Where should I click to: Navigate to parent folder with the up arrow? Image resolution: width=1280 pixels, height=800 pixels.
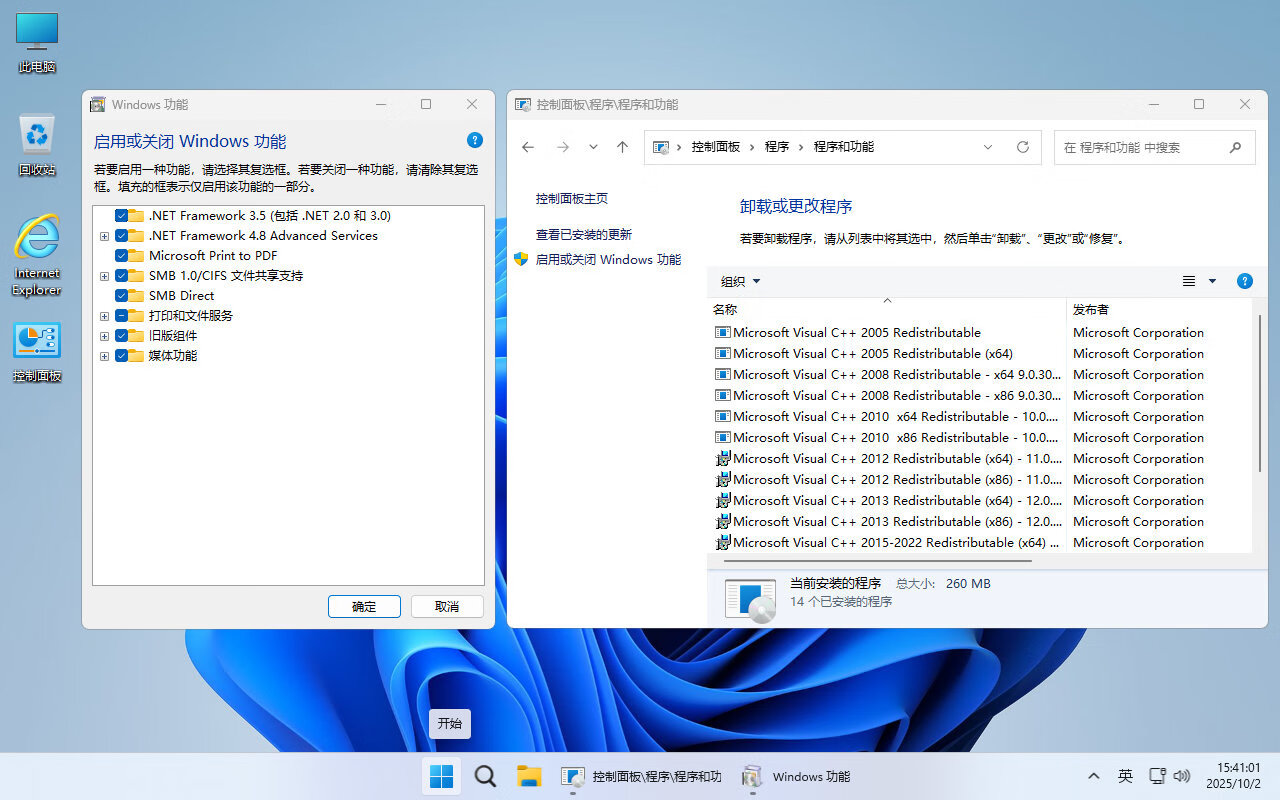(622, 146)
